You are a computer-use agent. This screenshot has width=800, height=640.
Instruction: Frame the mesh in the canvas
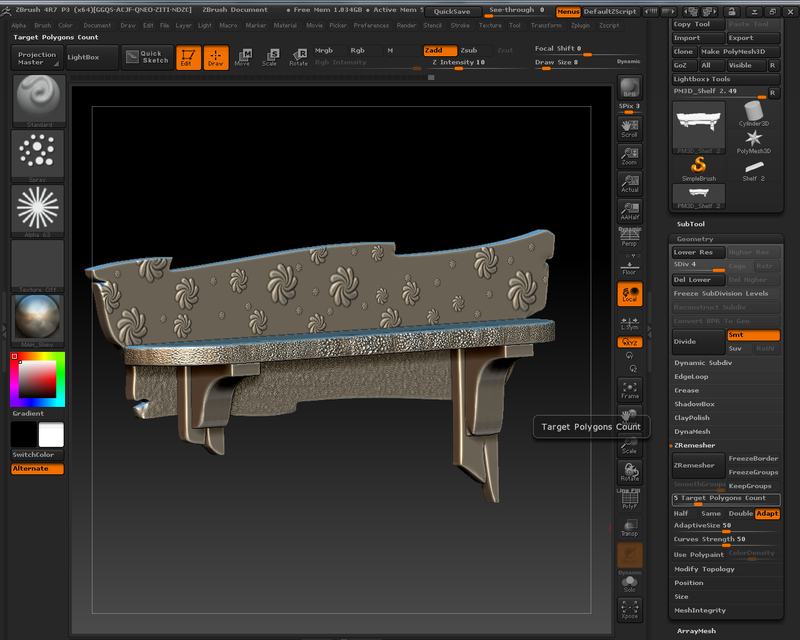(x=630, y=390)
